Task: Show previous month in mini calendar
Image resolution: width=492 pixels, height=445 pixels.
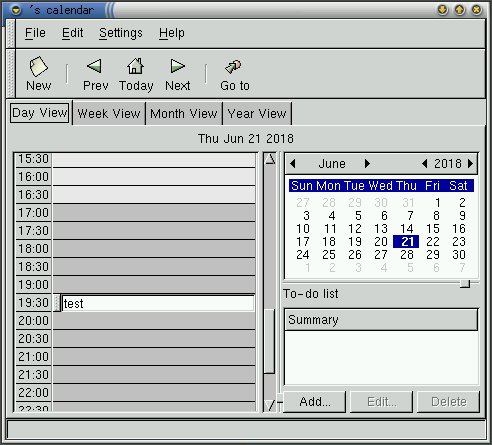Action: [x=293, y=164]
